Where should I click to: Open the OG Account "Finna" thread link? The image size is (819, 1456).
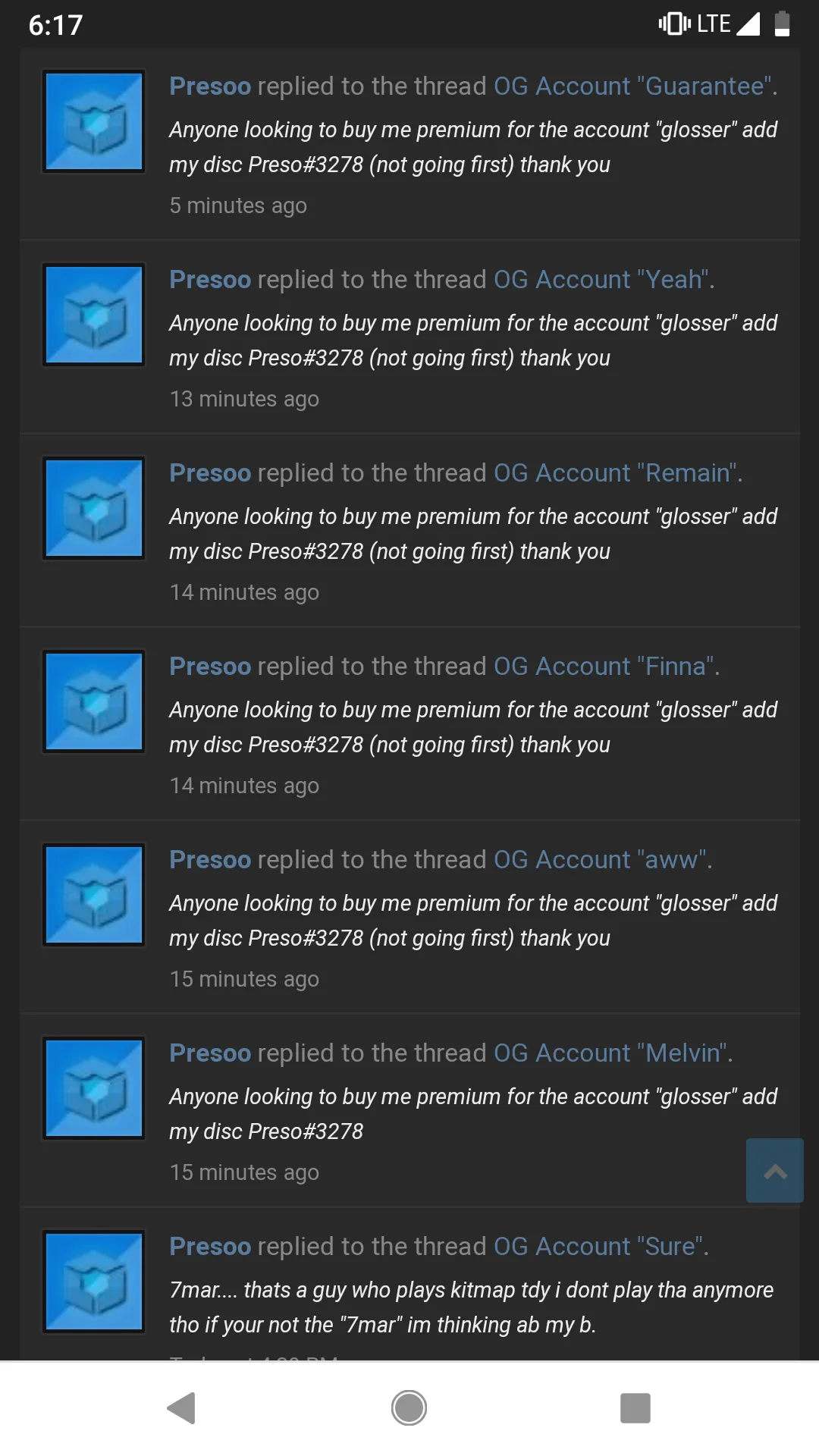pos(604,667)
